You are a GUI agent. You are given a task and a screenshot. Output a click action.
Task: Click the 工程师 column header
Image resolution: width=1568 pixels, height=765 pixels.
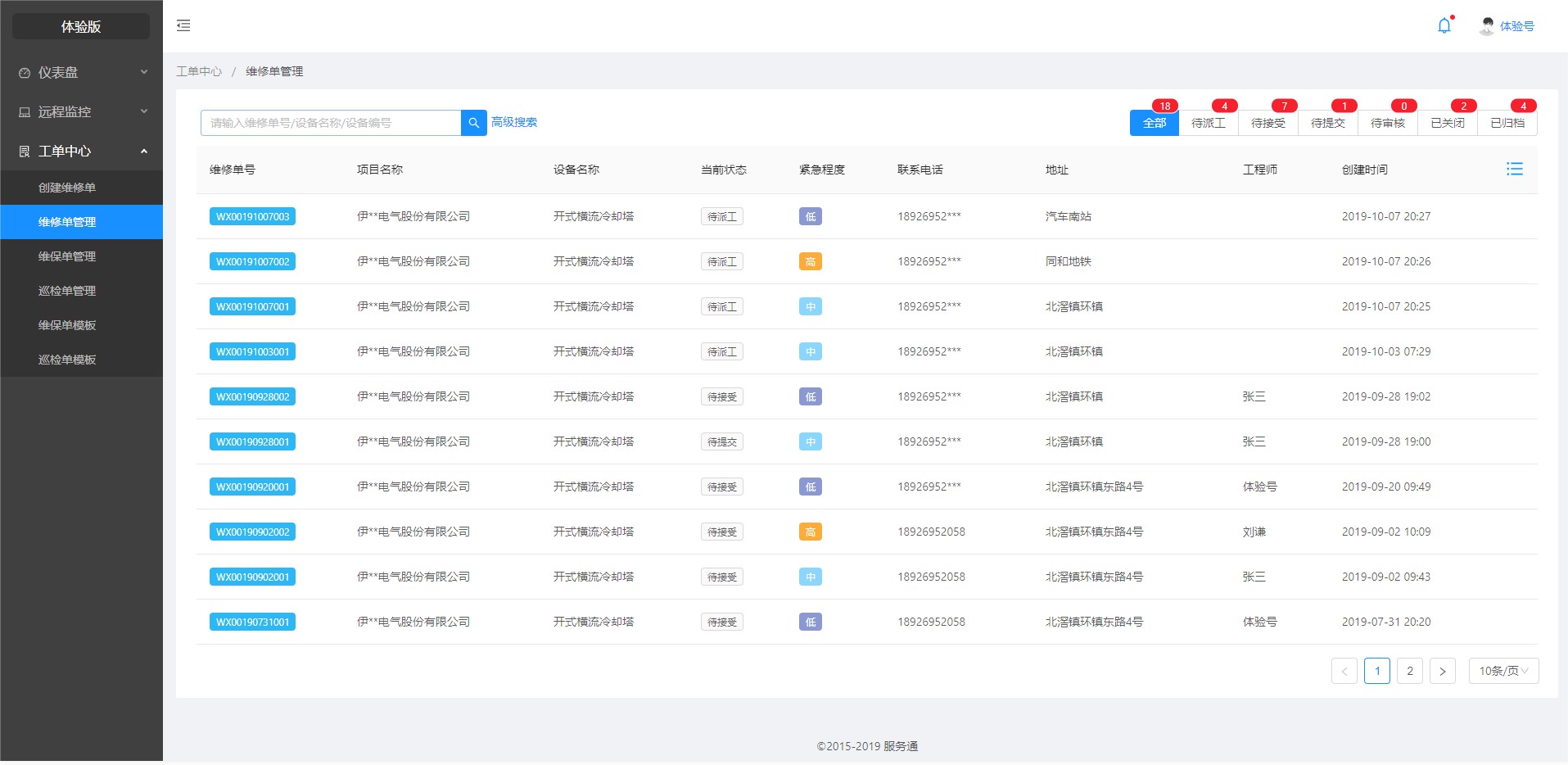(1260, 170)
